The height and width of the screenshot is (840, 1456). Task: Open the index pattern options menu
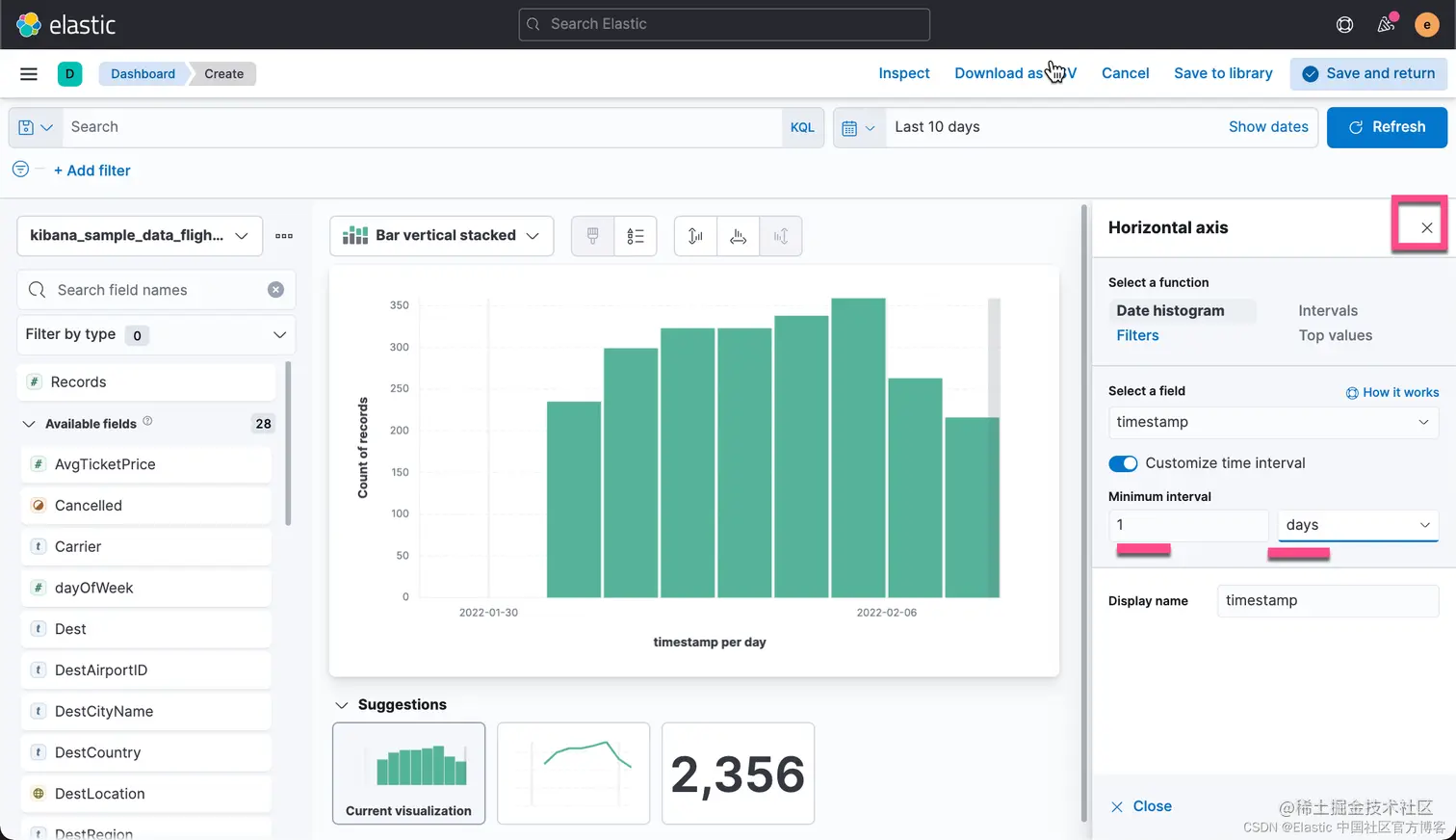pyautogui.click(x=284, y=236)
